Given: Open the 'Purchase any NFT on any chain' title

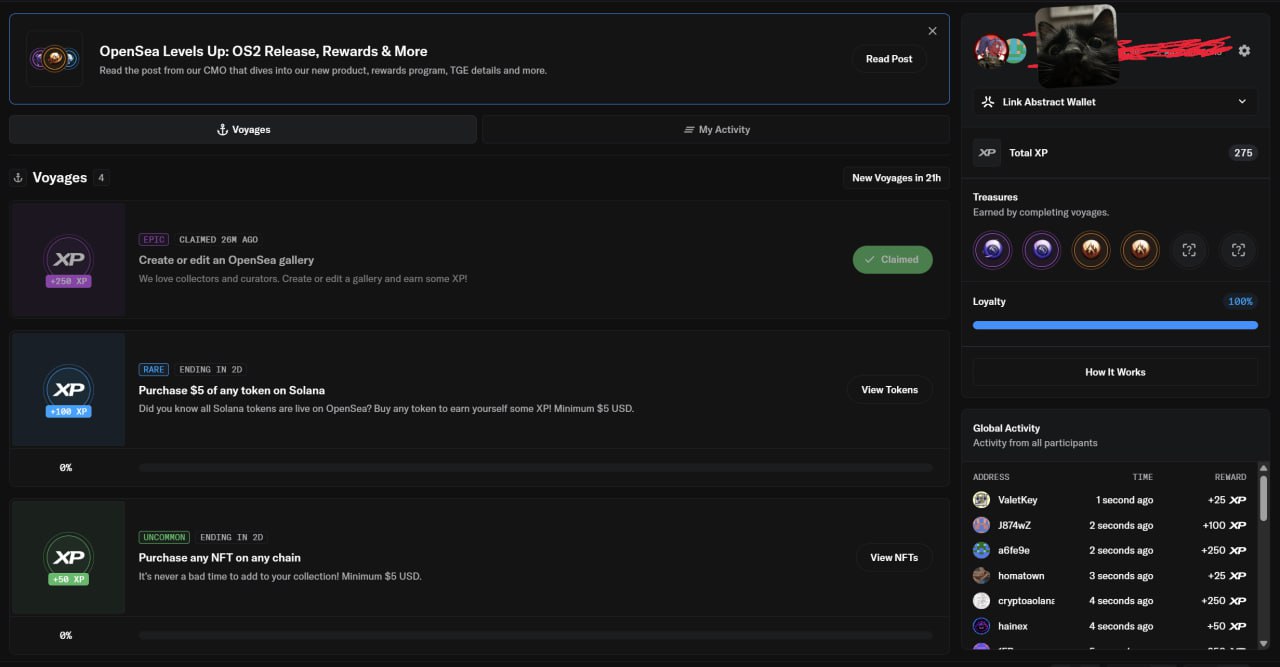Looking at the screenshot, I should 220,557.
